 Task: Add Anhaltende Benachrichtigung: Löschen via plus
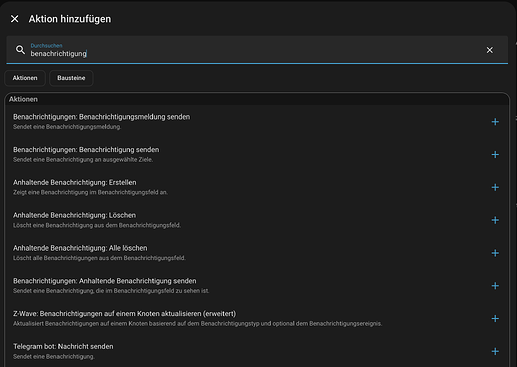point(495,220)
